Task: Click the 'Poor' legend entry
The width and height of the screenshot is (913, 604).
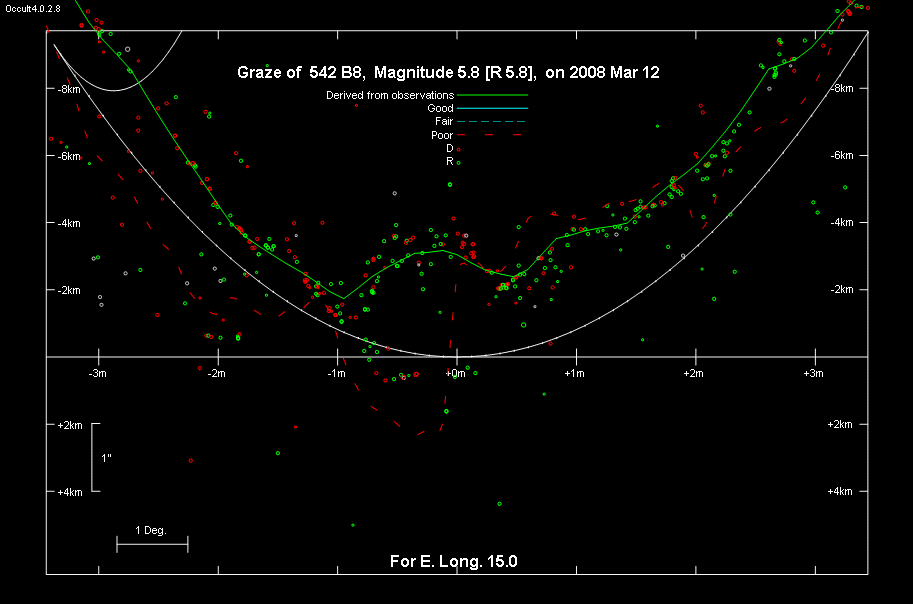Action: (442, 135)
